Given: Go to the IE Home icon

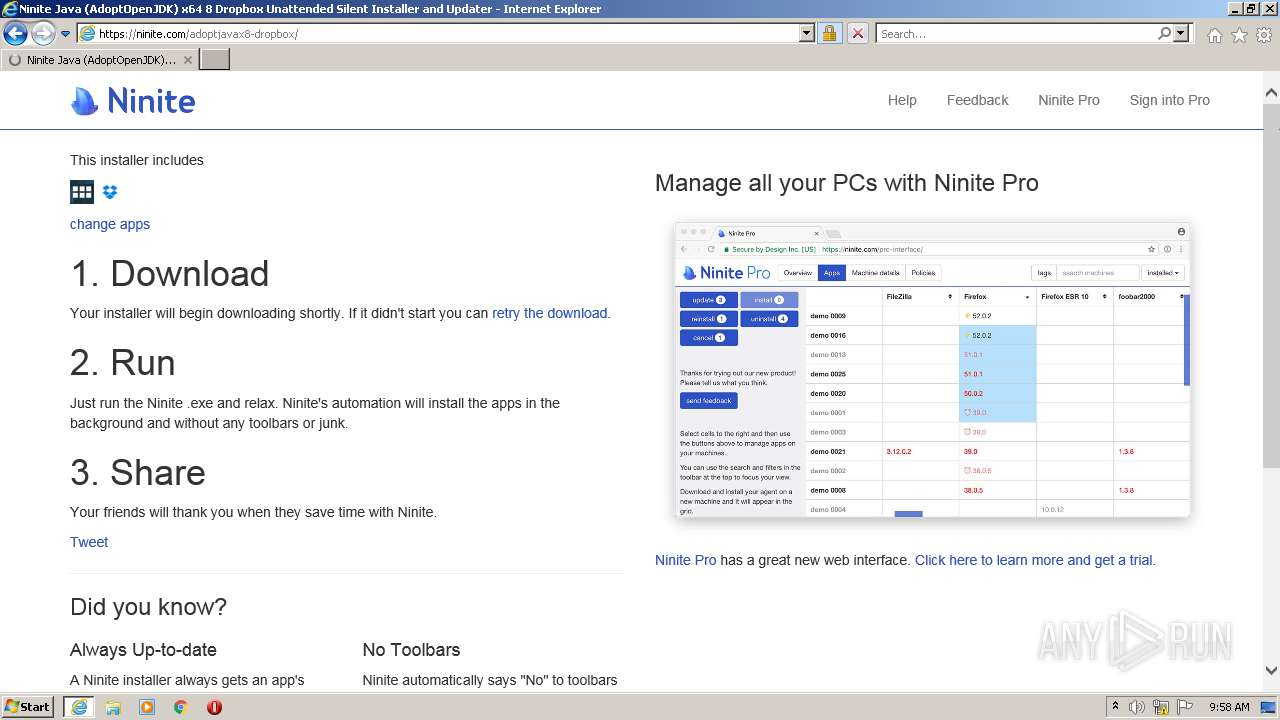Looking at the screenshot, I should (1214, 35).
